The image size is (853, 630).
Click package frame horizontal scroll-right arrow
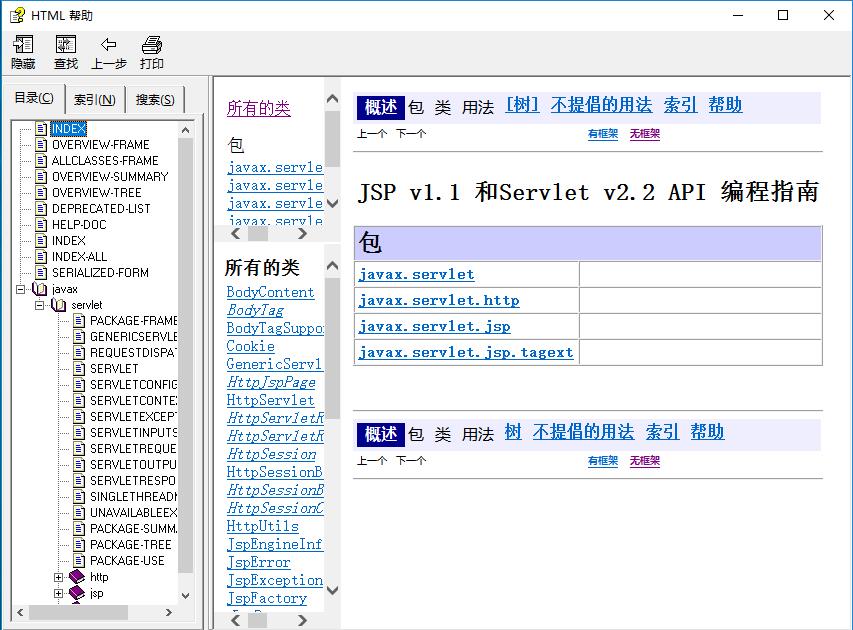(302, 233)
